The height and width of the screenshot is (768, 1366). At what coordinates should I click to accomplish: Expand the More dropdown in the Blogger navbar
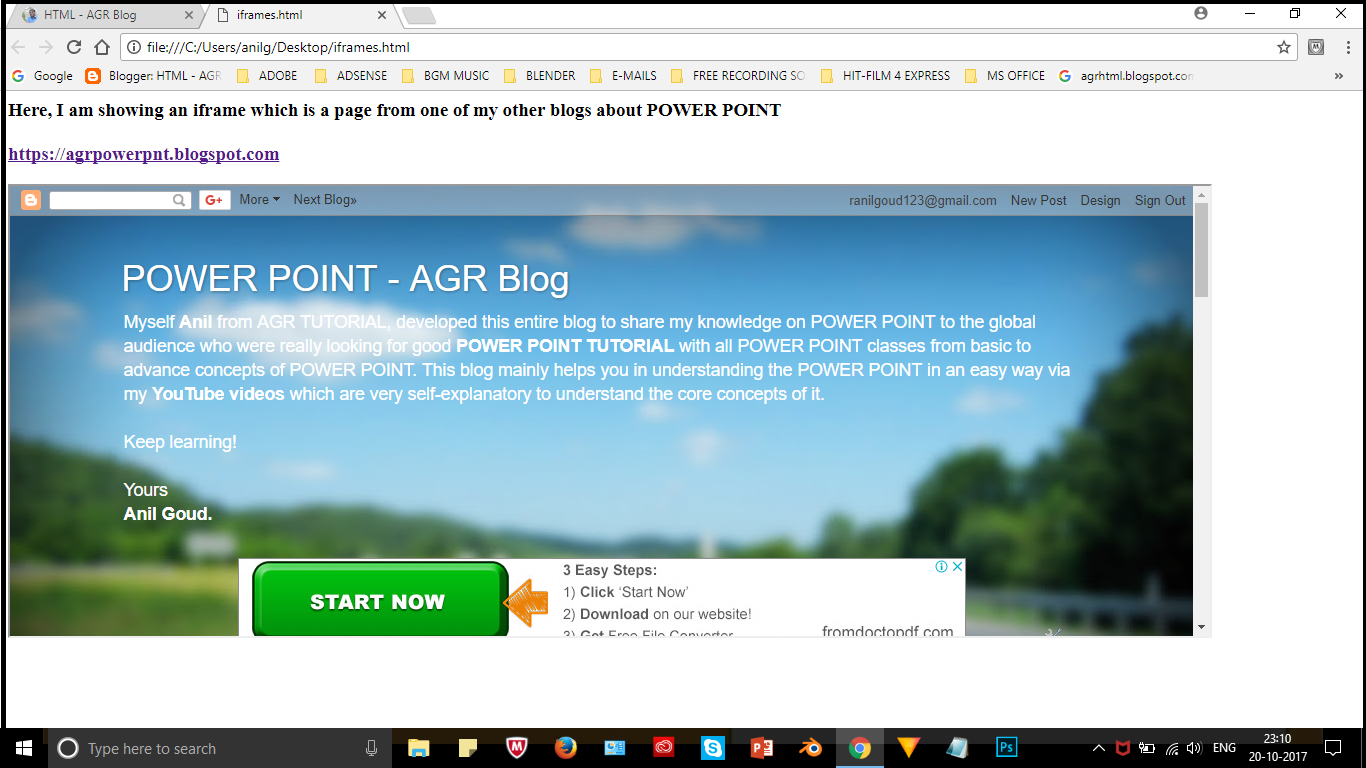(260, 200)
